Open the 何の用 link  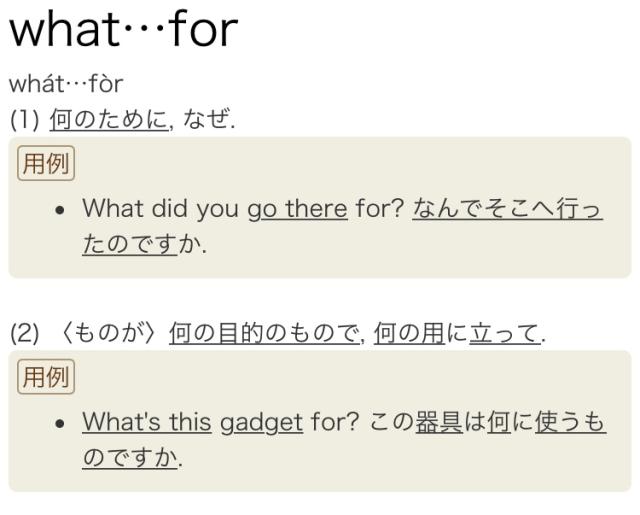point(409,333)
